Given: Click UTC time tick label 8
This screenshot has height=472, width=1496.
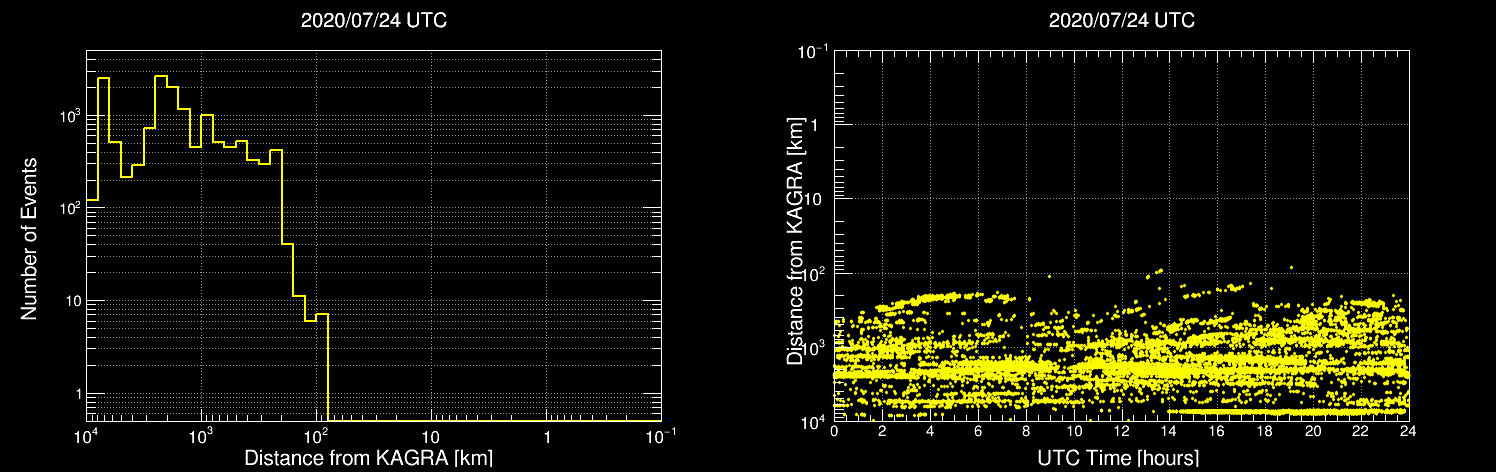Looking at the screenshot, I should click(x=1026, y=431).
